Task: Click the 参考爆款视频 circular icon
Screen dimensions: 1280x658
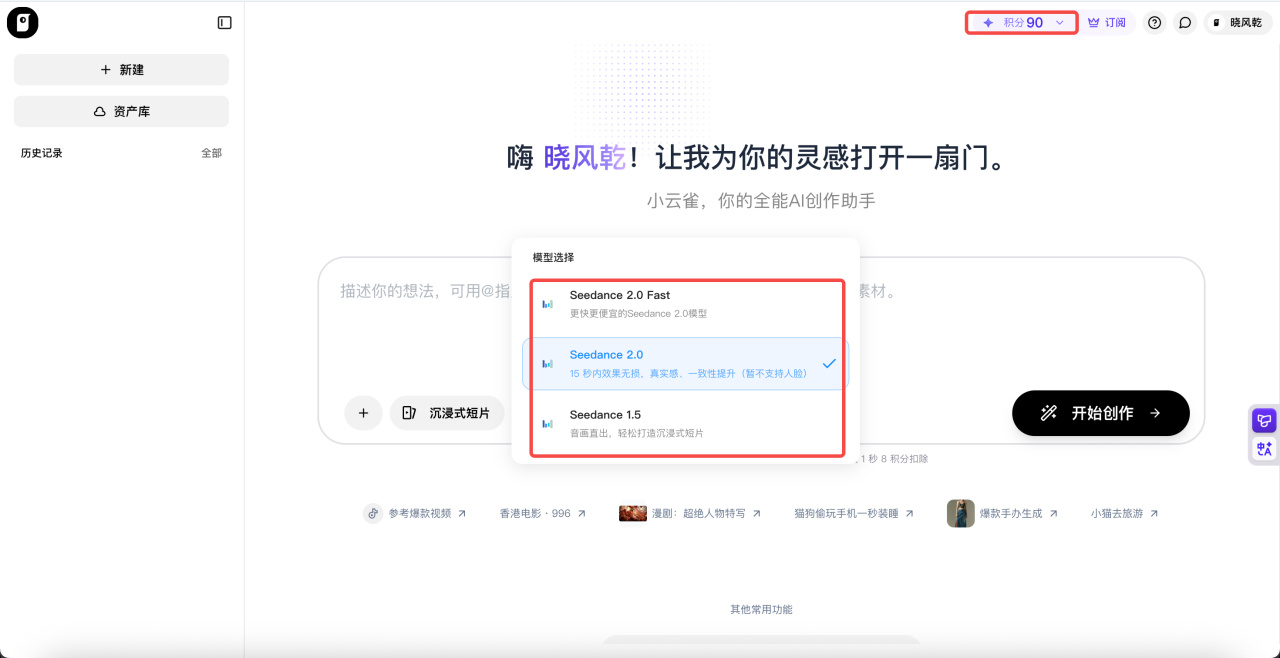Action: click(x=373, y=513)
